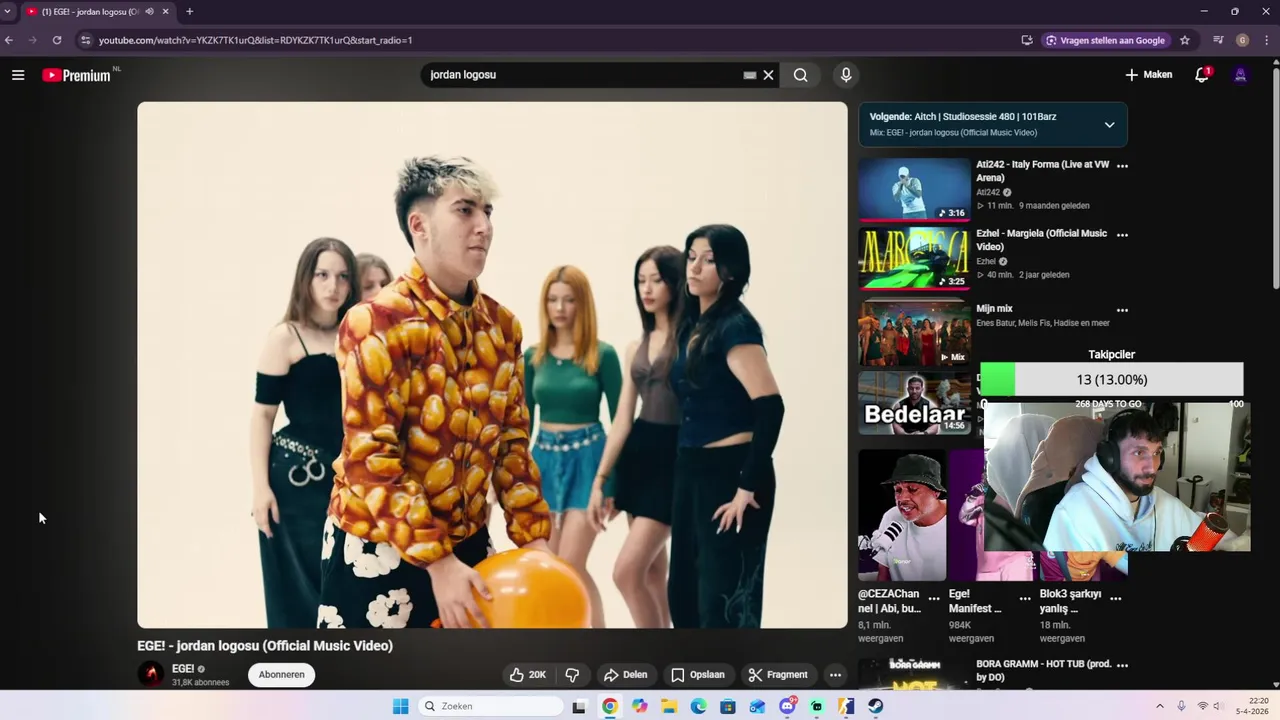Image resolution: width=1280 pixels, height=720 pixels.
Task: Switch to the EGE! browser tab
Action: pyautogui.click(x=90, y=11)
